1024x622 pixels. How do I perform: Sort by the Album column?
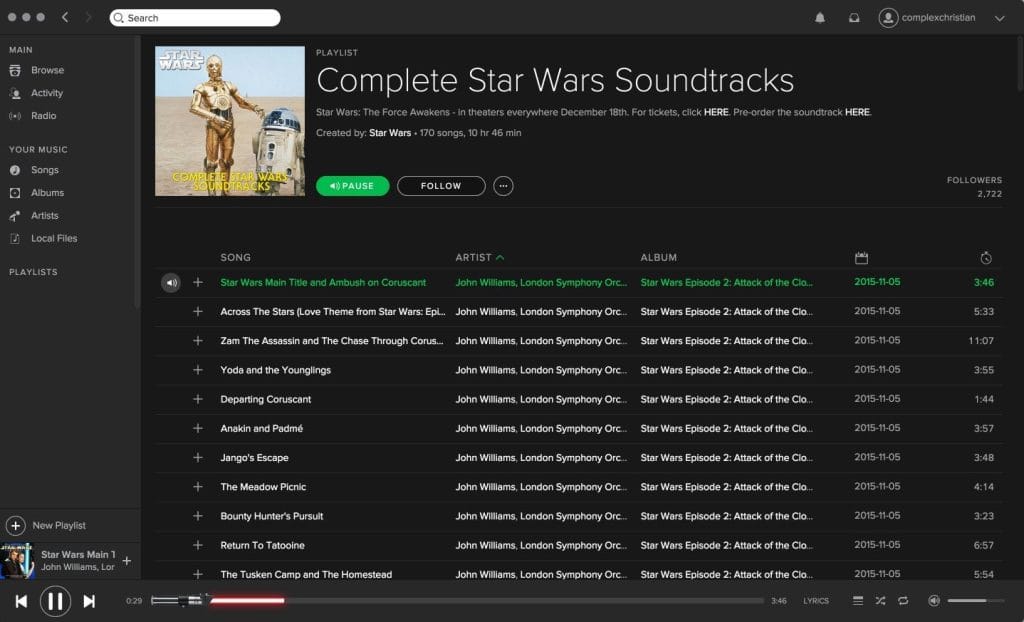click(659, 257)
